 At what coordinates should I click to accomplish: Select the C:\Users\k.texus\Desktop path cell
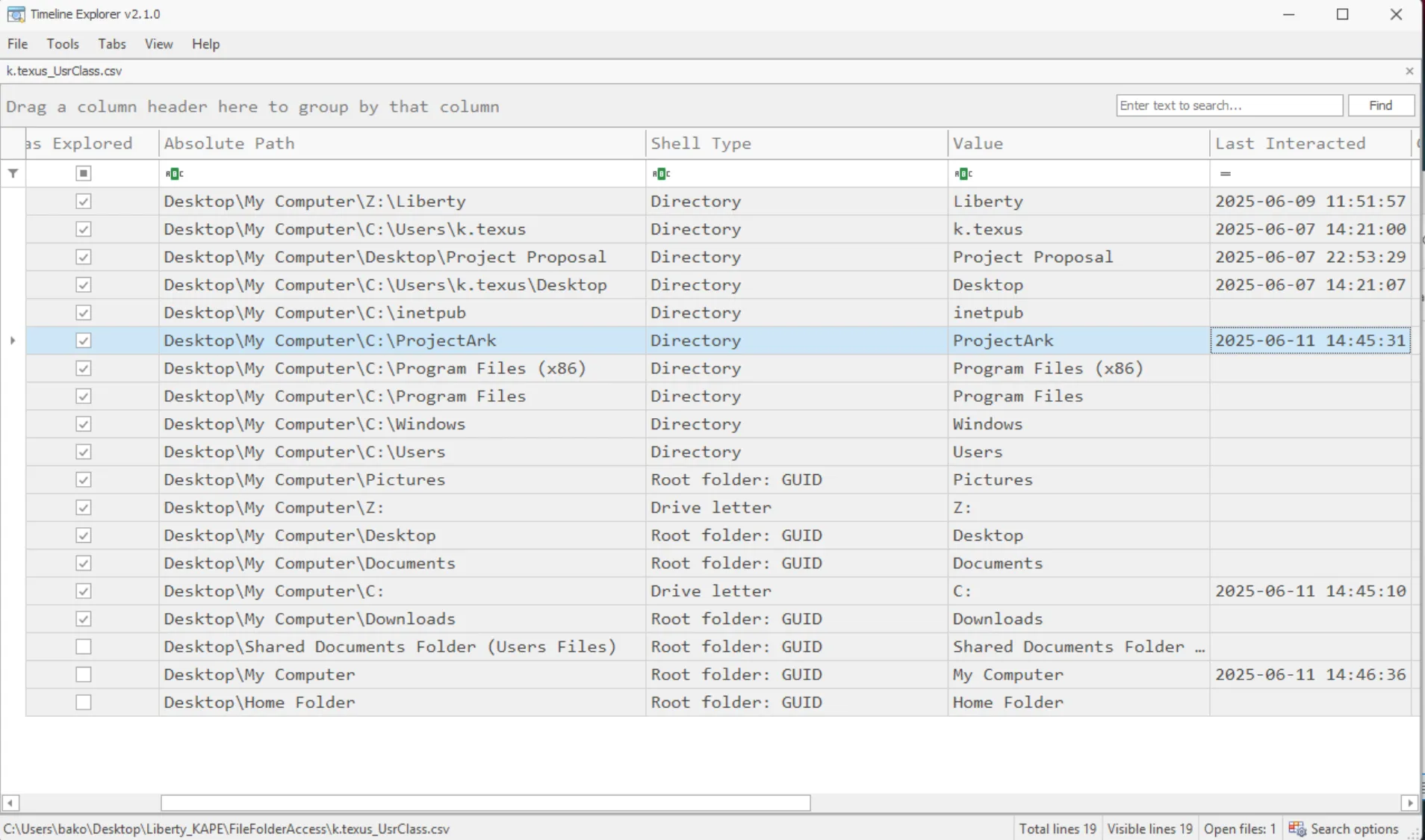[x=402, y=284]
